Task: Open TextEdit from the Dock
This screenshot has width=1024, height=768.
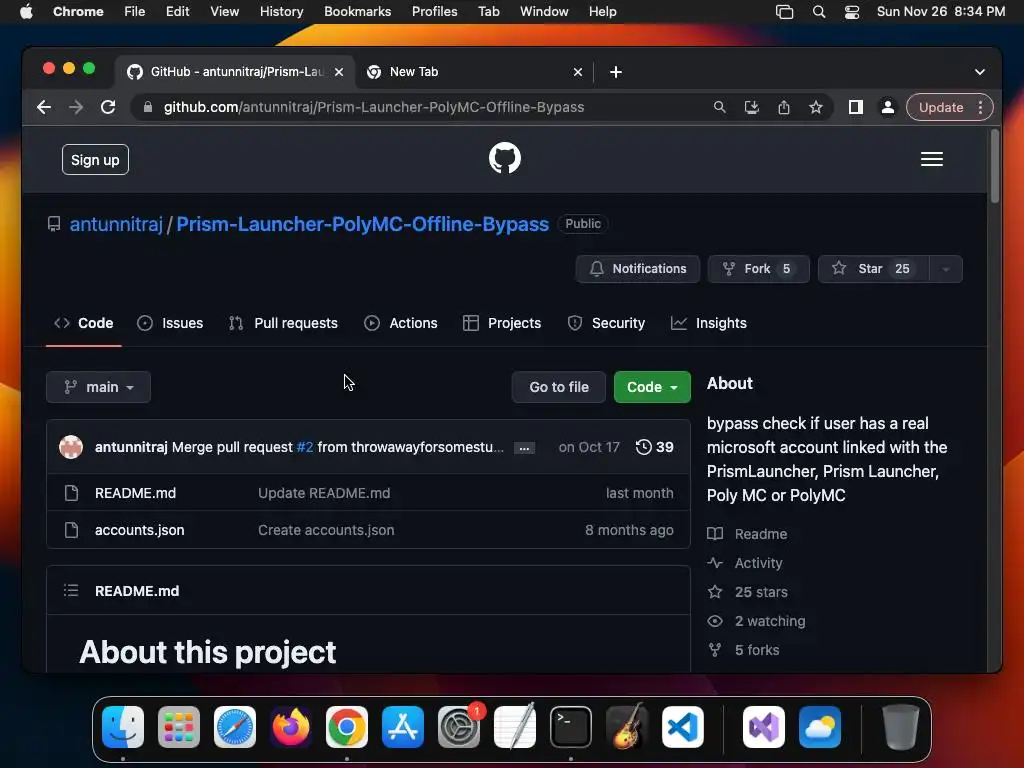Action: click(515, 727)
